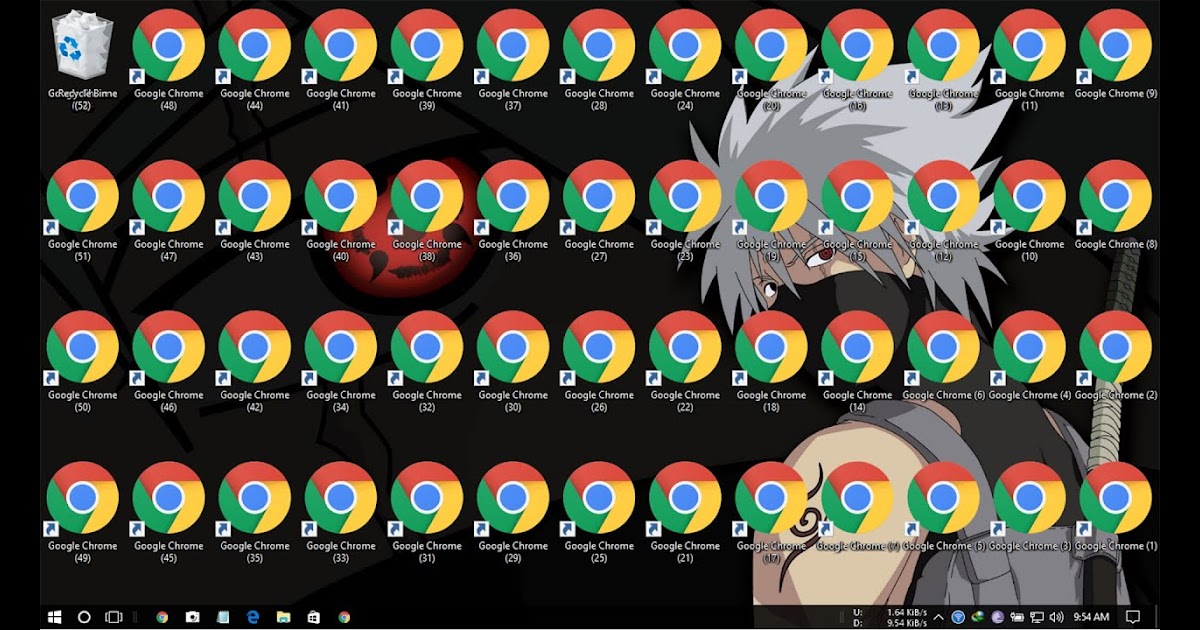Highlight the Google Chrome (30) shortcut
1200x630 pixels.
tap(513, 362)
